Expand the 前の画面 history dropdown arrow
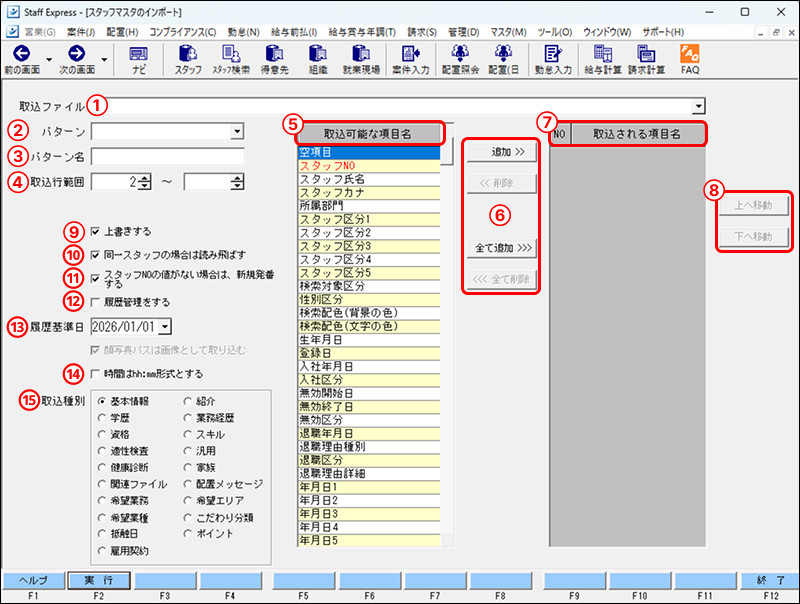The width and height of the screenshot is (800, 604). click(49, 60)
